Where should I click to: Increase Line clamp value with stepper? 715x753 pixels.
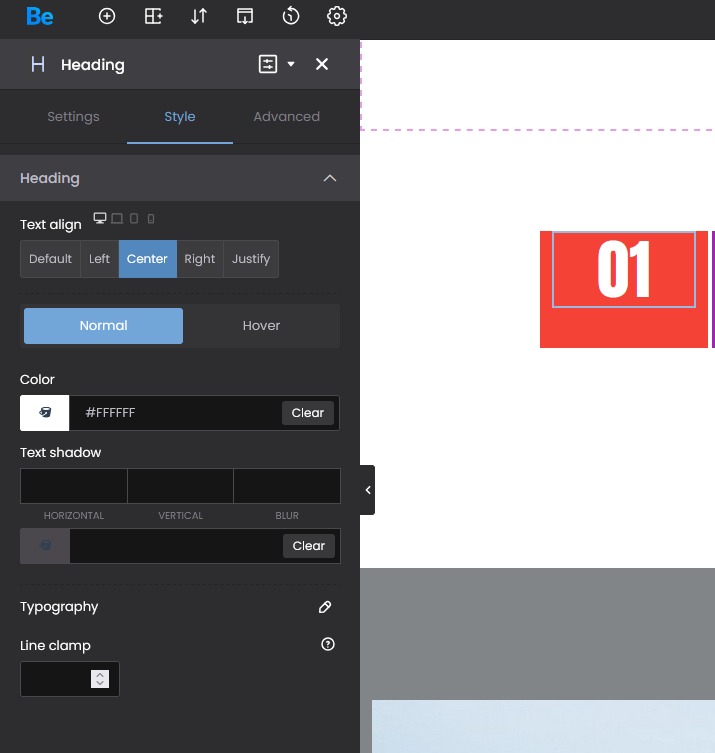100,674
